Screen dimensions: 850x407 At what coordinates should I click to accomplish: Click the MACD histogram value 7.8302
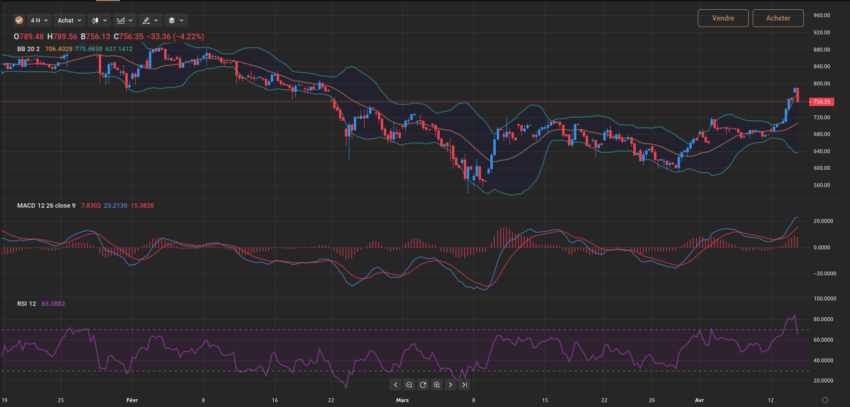coord(91,206)
